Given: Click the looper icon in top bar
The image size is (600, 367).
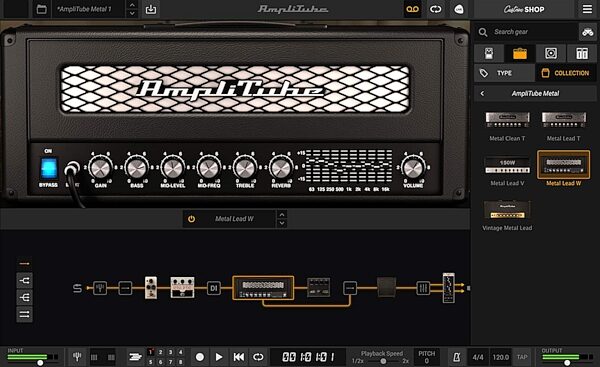Looking at the screenshot, I should tap(435, 9).
